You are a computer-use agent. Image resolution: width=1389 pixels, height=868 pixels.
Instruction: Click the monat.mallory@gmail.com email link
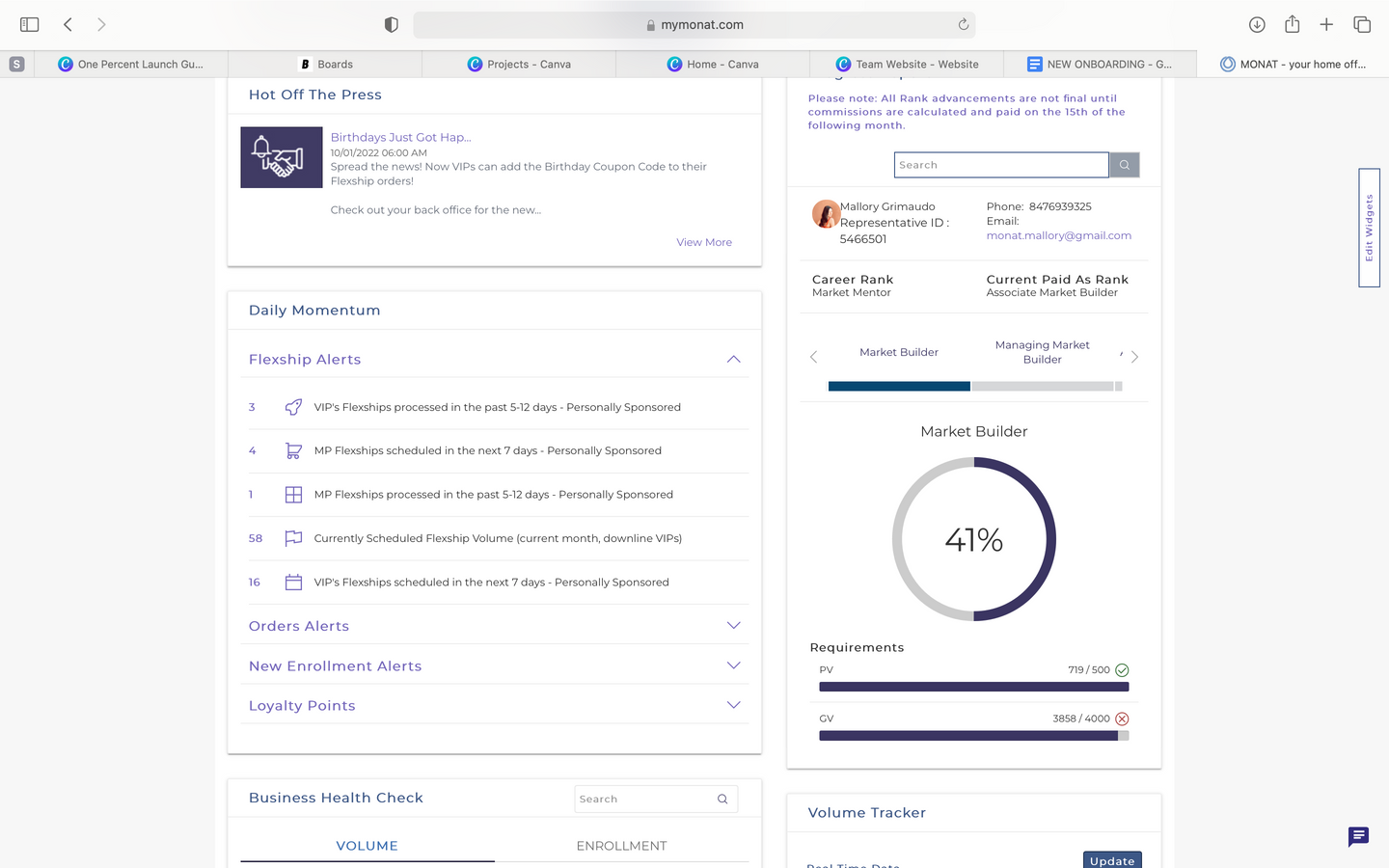pos(1059,235)
